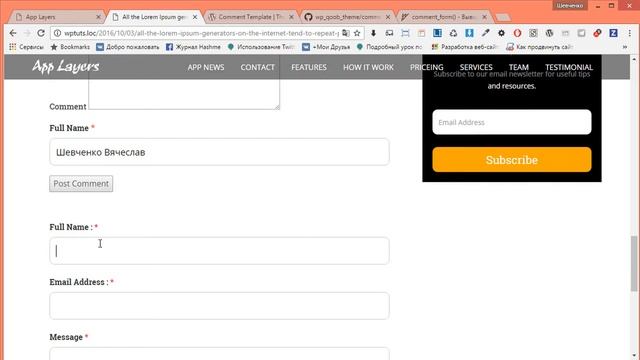
Task: Click the Email Address : input field
Action: click(x=219, y=306)
